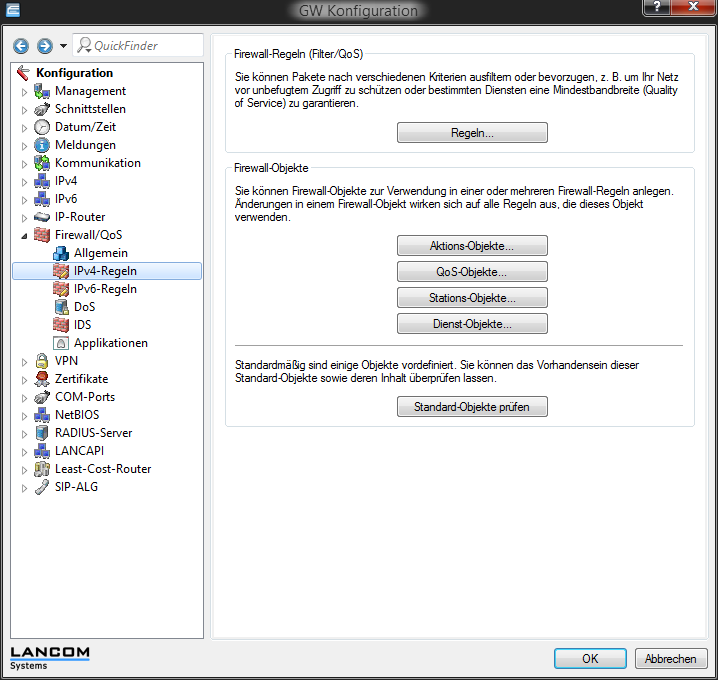
Task: Open the navigation history dropdown arrow
Action: point(63,46)
